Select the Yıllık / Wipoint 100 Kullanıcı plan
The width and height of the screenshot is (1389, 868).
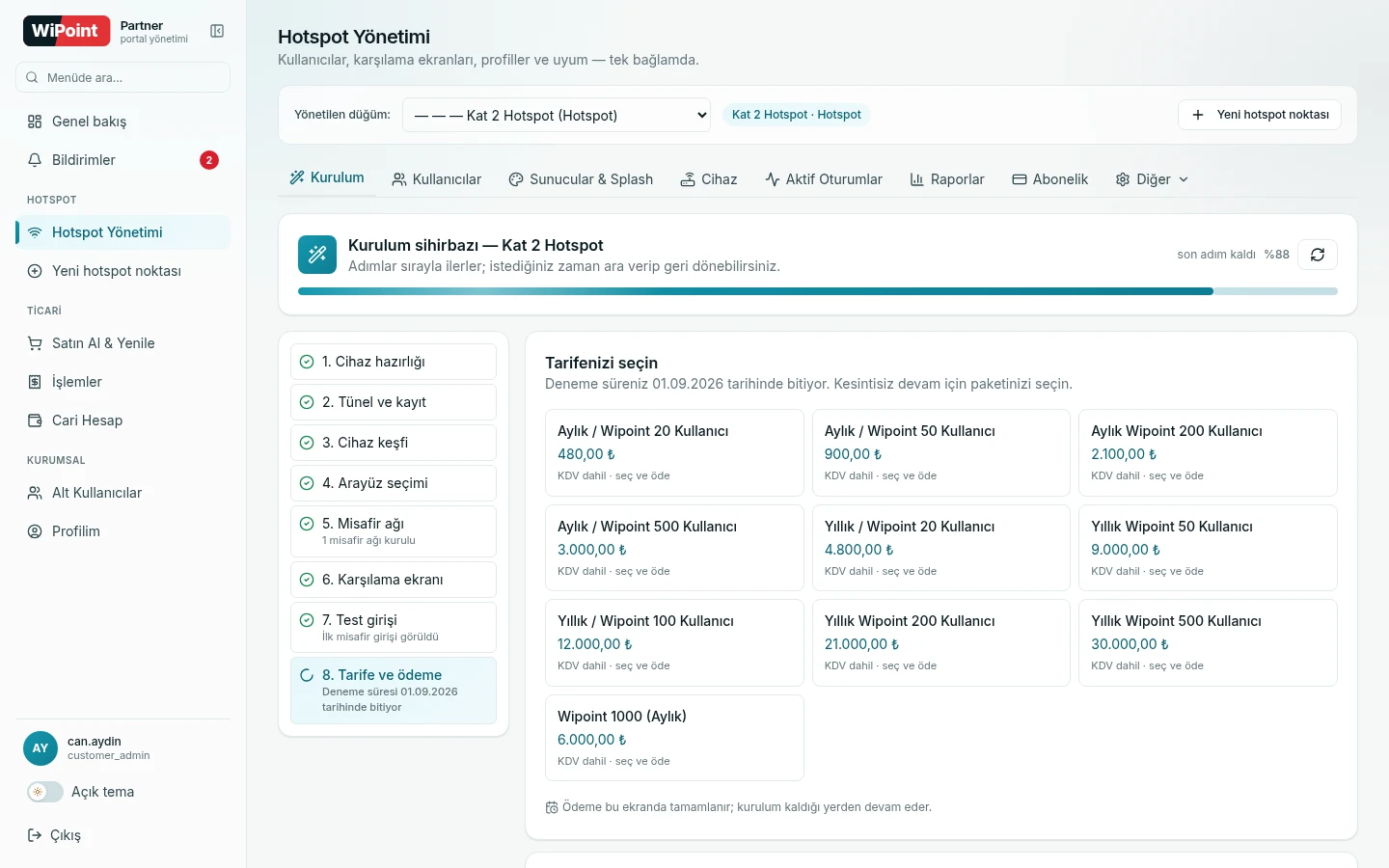point(674,642)
